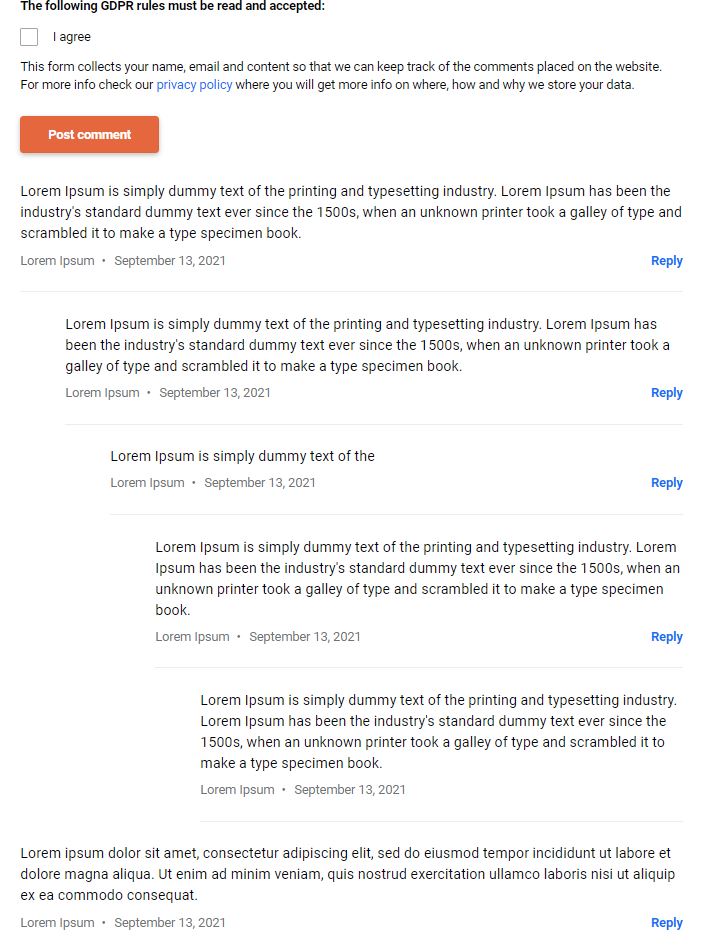Click author name under the short one-line comment
The height and width of the screenshot is (948, 720).
tap(147, 482)
